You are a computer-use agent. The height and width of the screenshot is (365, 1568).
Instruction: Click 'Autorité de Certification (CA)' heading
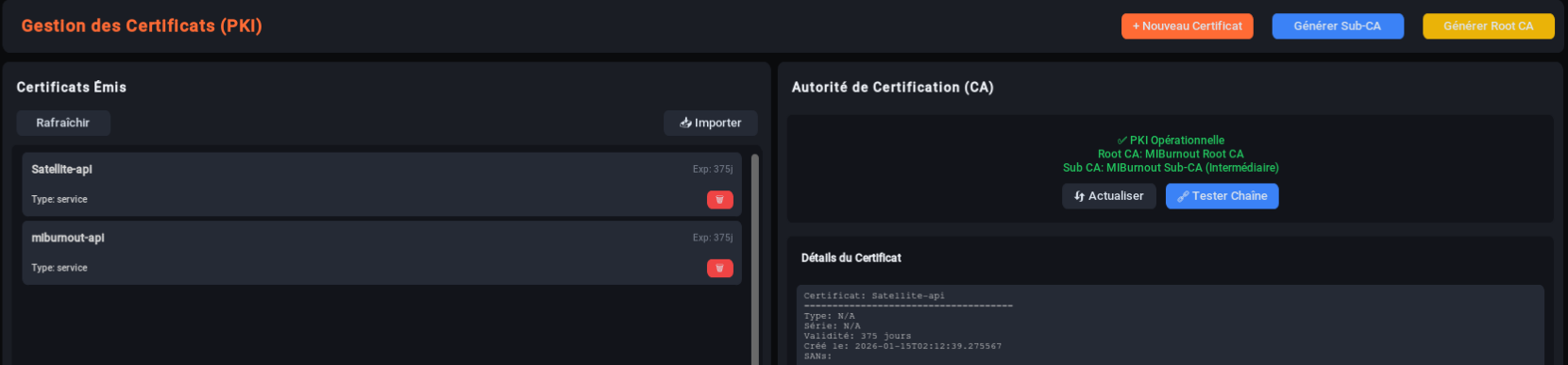point(892,87)
